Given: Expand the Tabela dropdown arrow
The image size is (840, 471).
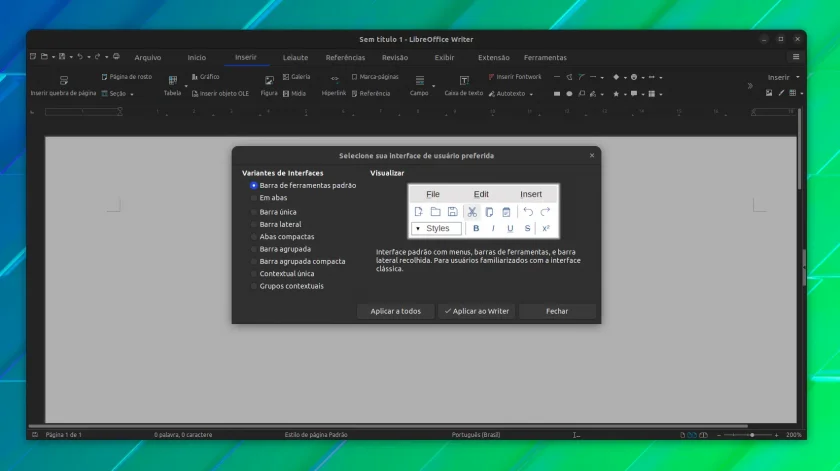Looking at the screenshot, I should pos(186,86).
